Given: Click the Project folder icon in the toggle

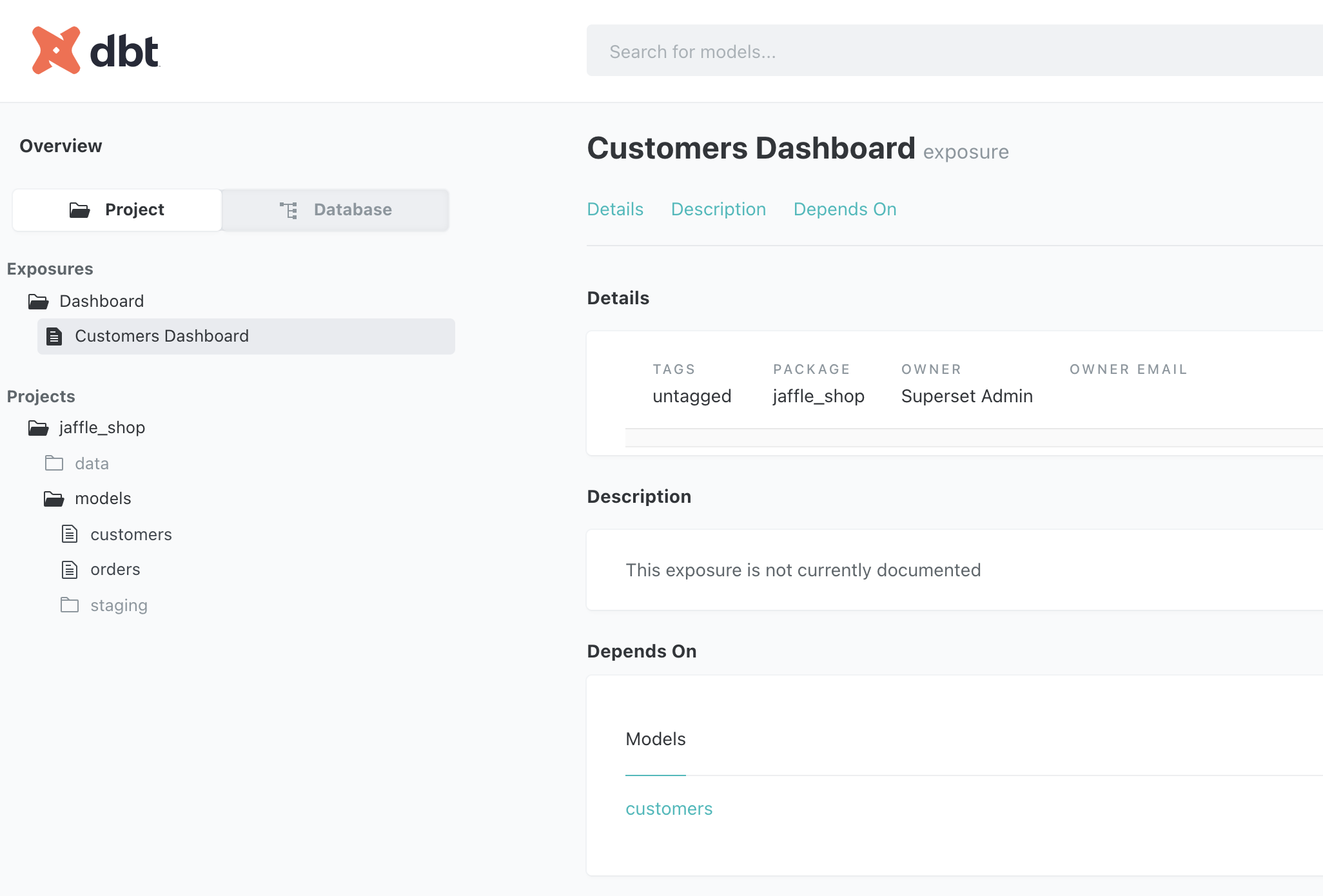Looking at the screenshot, I should (79, 210).
